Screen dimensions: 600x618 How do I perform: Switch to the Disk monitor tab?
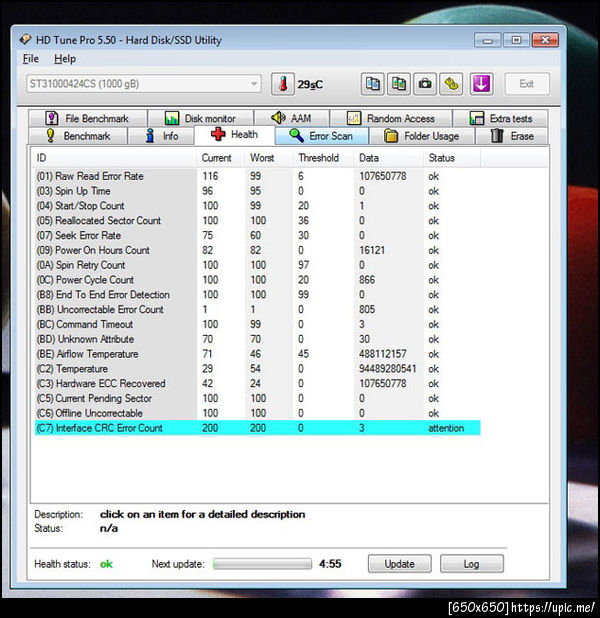201,118
